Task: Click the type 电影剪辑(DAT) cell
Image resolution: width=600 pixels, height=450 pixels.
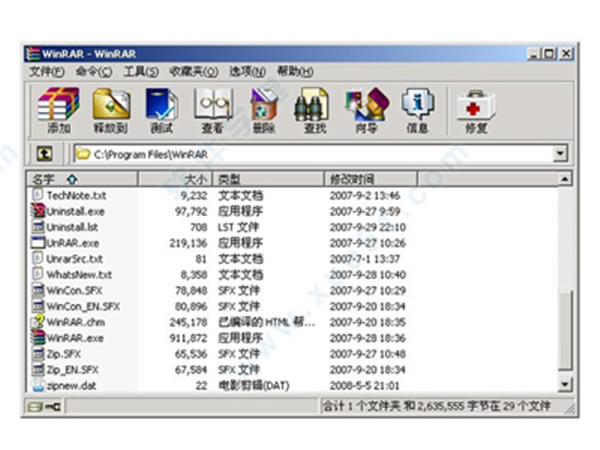Action: pyautogui.click(x=254, y=385)
